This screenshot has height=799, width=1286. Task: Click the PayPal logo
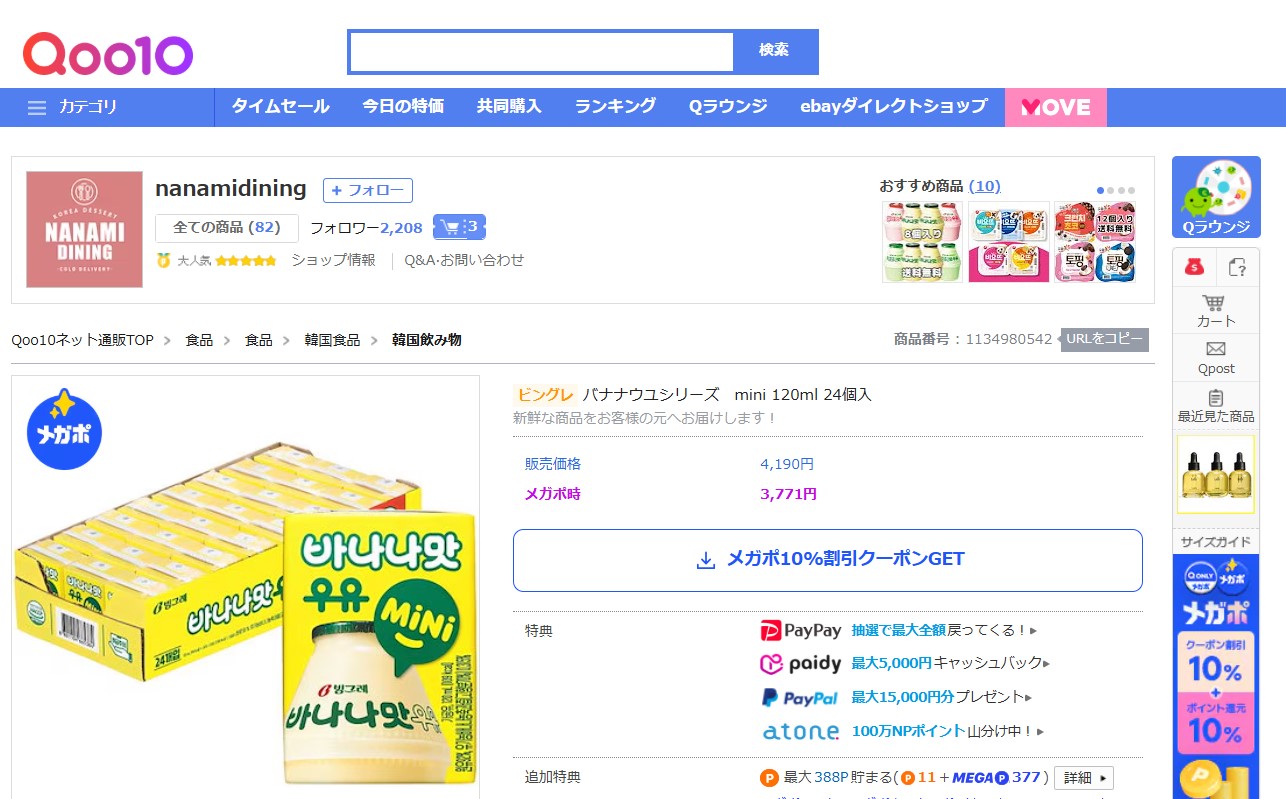pyautogui.click(x=800, y=697)
